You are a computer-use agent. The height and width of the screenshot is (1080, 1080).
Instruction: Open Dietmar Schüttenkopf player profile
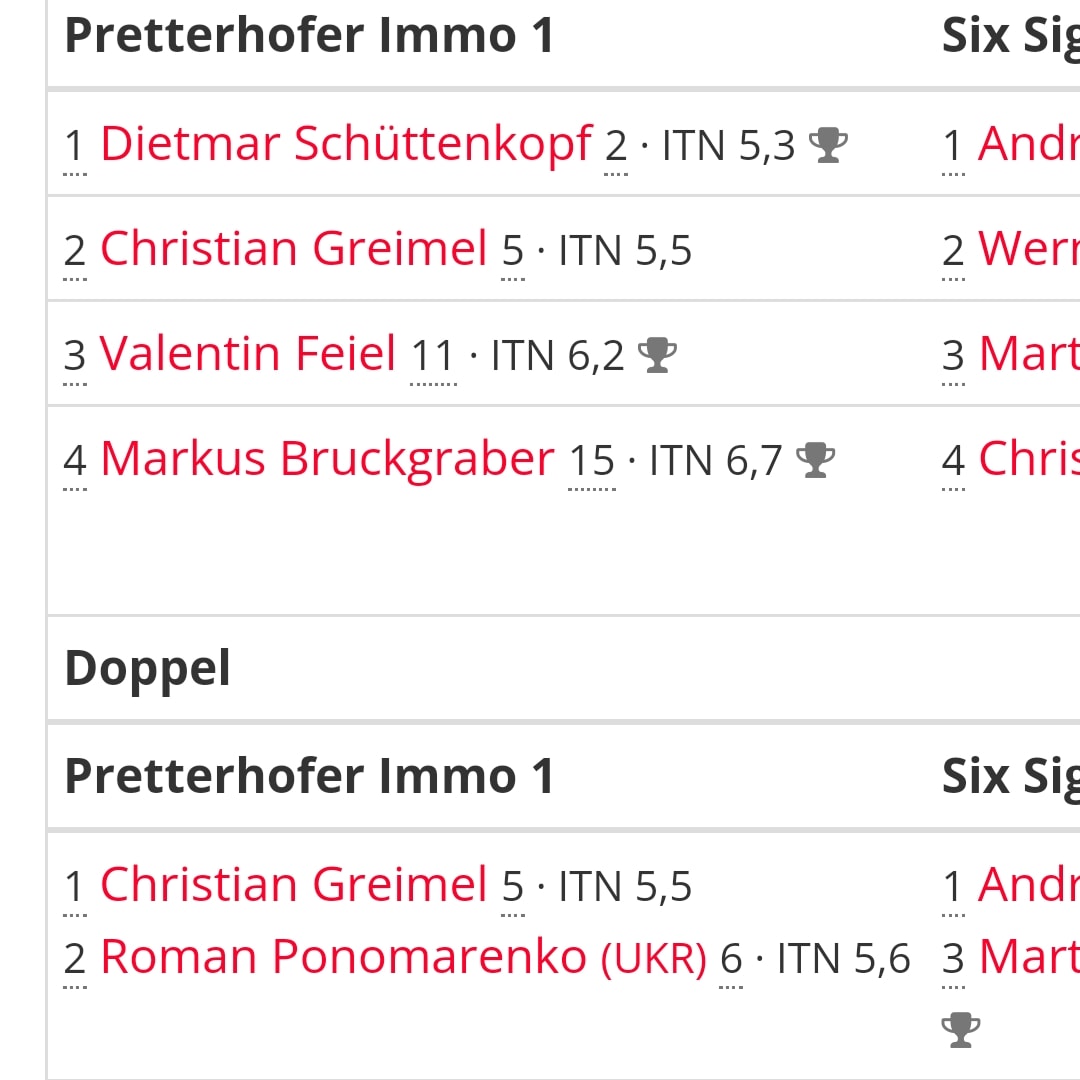(346, 144)
